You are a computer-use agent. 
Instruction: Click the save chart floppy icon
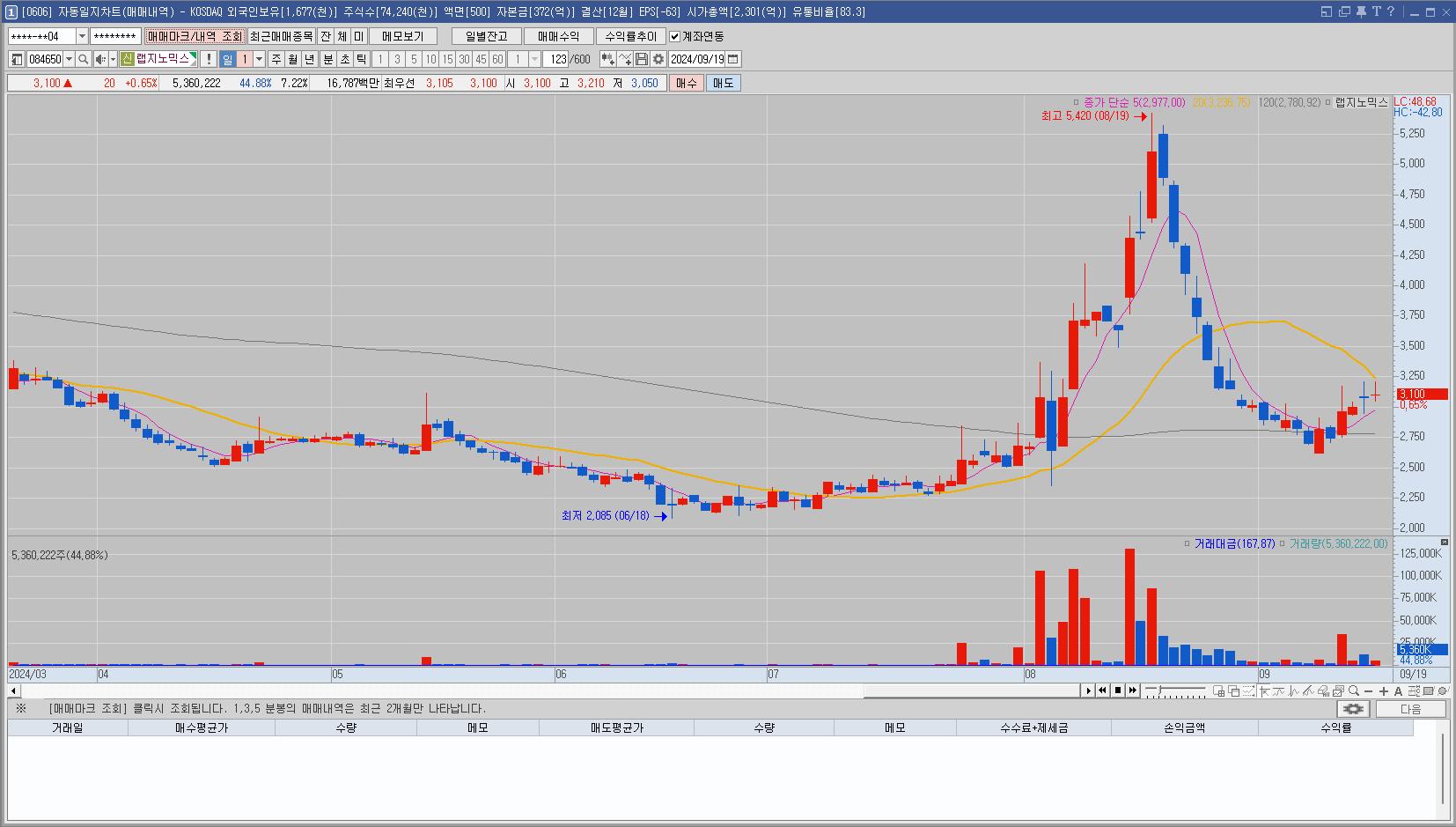click(x=642, y=59)
